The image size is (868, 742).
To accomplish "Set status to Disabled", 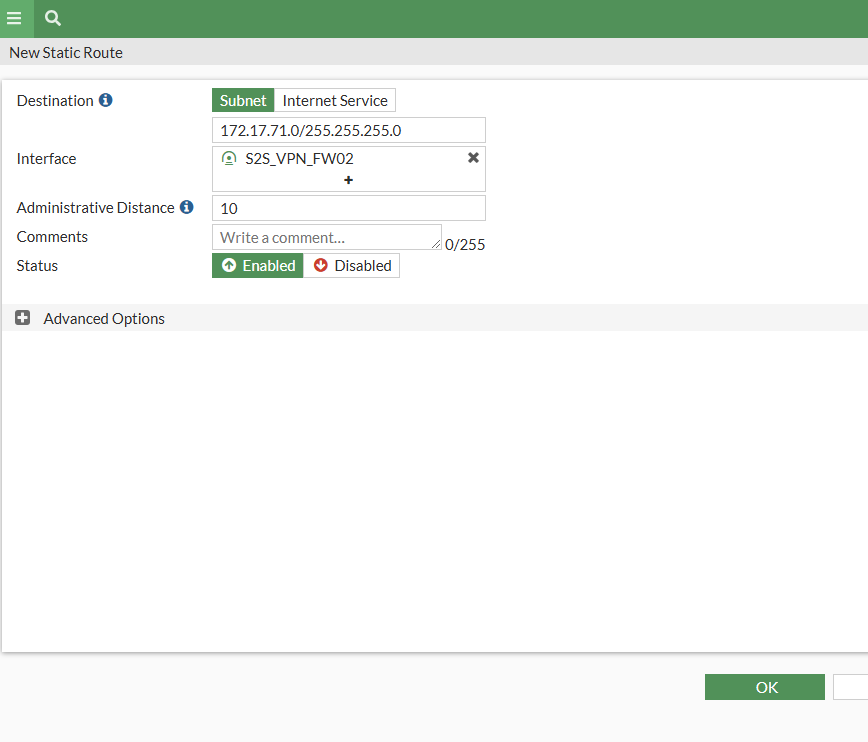I will coord(352,266).
